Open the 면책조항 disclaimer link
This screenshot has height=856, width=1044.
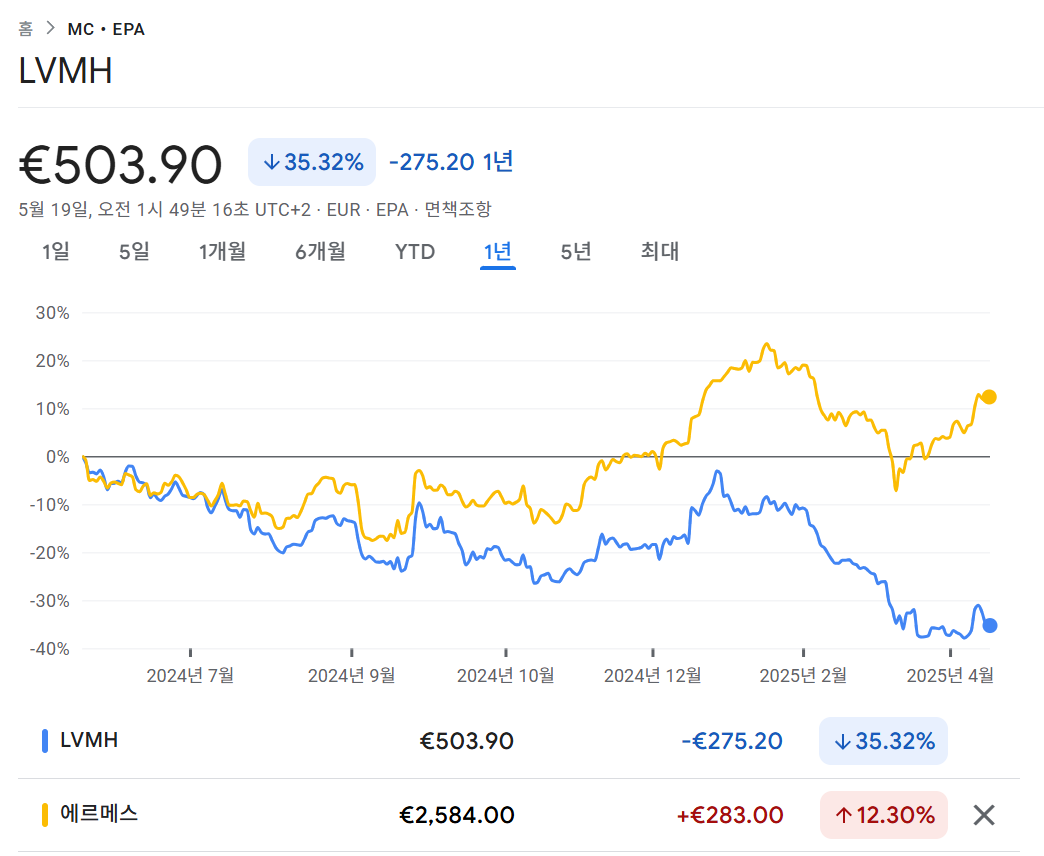click(458, 210)
